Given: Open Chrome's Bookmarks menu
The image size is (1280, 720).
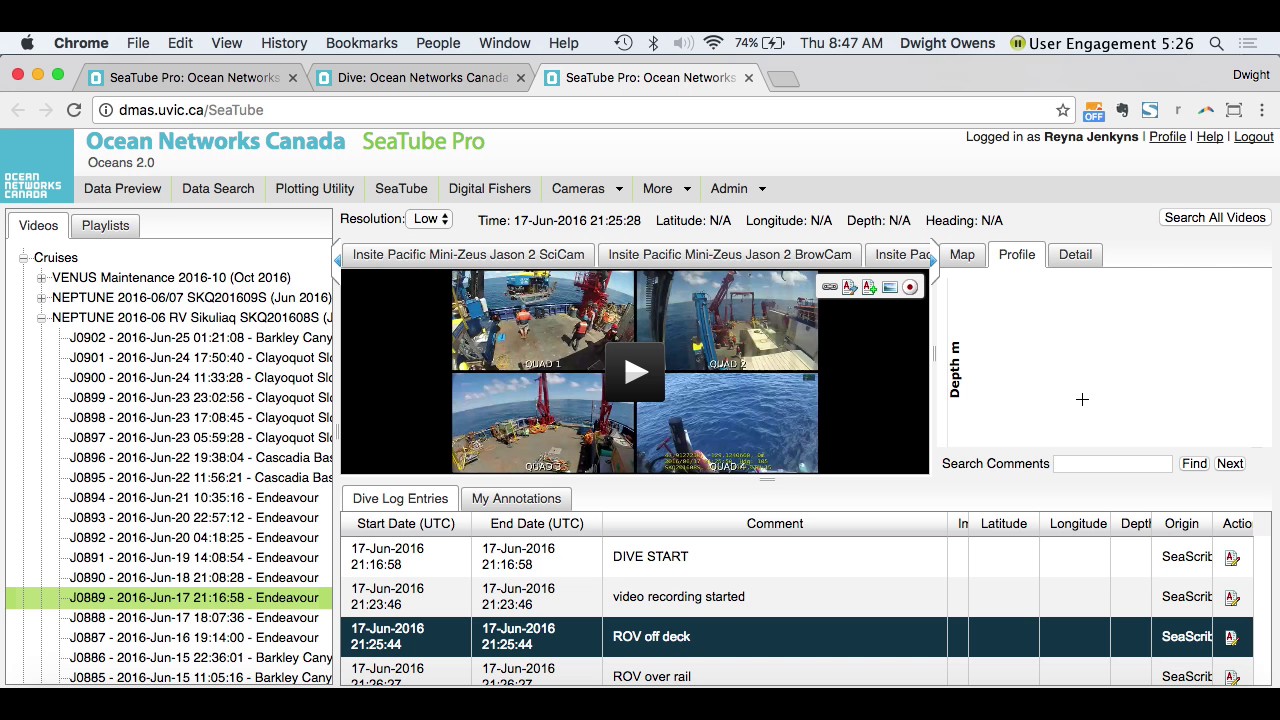Looking at the screenshot, I should tap(361, 43).
